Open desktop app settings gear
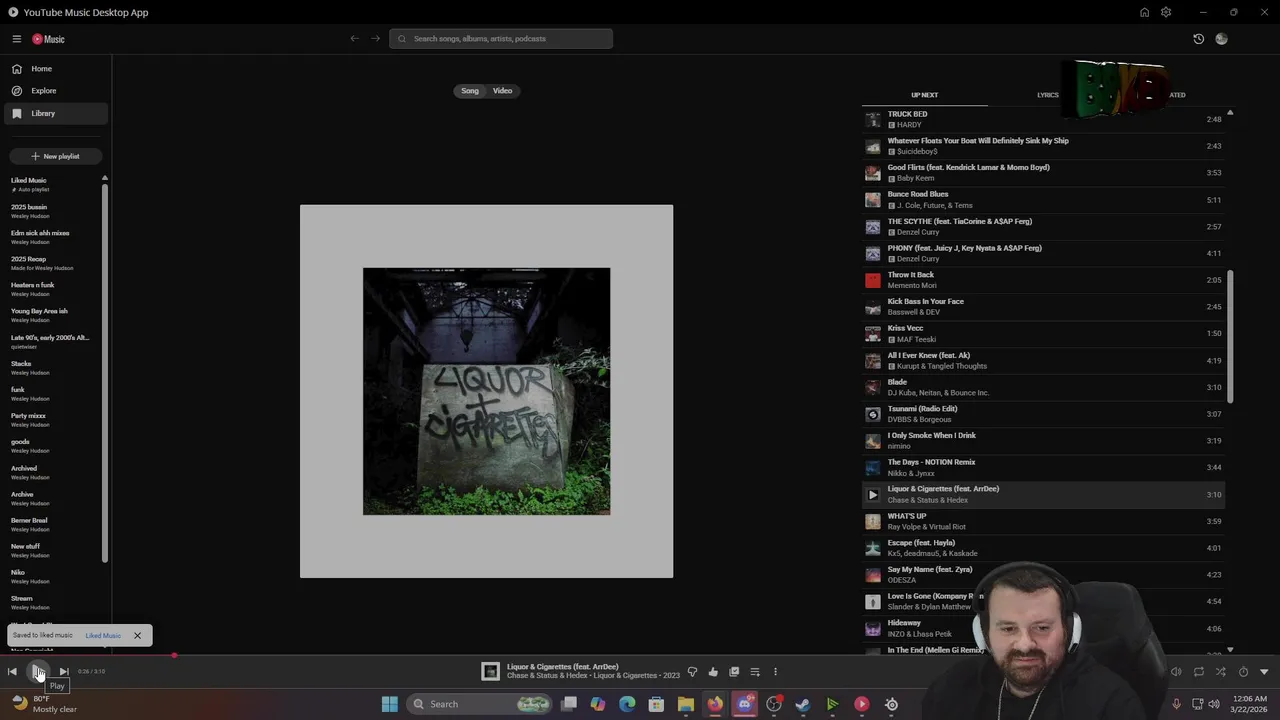This screenshot has width=1280, height=720. click(x=1166, y=12)
